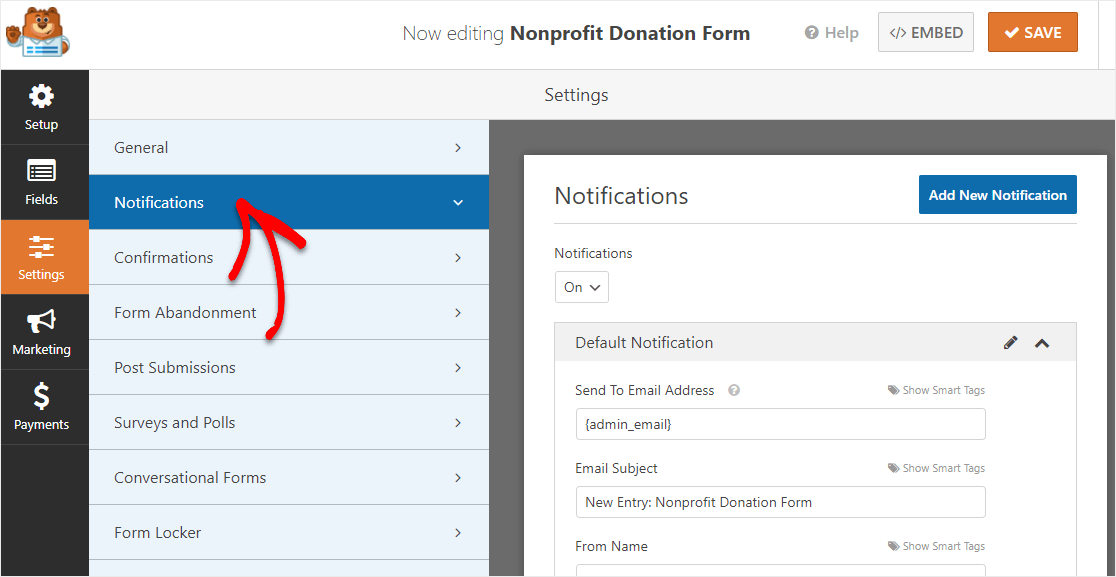This screenshot has width=1116, height=577.
Task: Click the Add New Notification button
Action: click(x=997, y=195)
